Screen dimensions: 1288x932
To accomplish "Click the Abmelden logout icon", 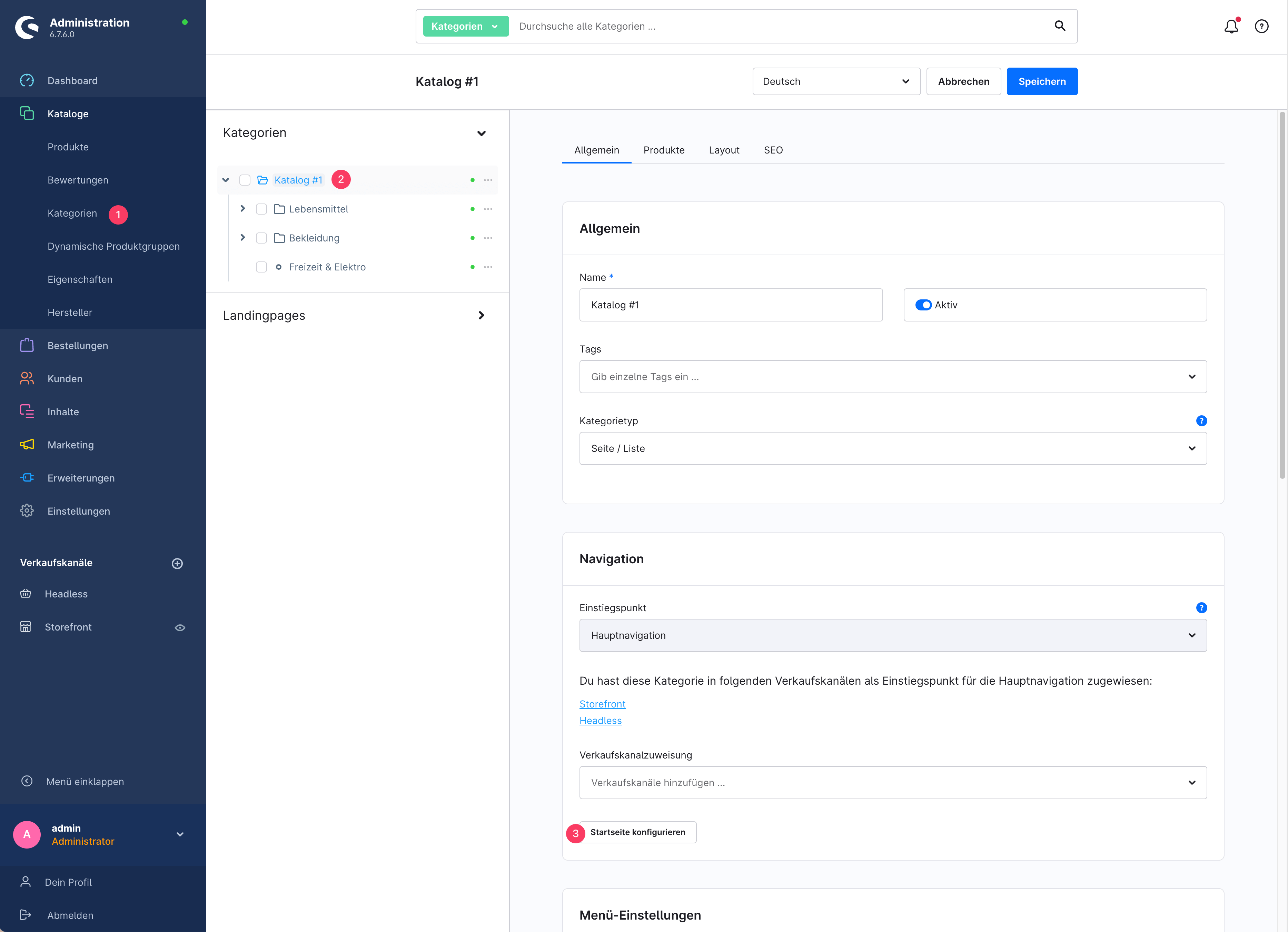I will pyautogui.click(x=26, y=915).
